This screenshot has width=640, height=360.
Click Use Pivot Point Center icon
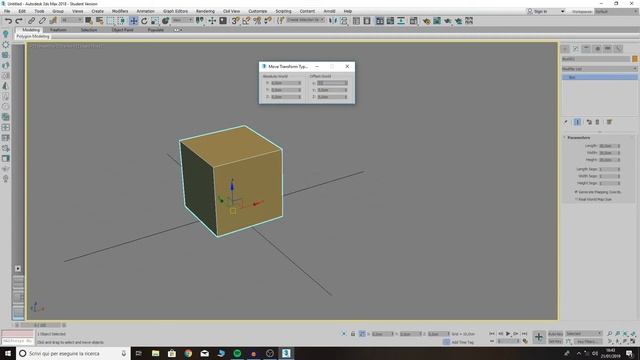coord(200,21)
